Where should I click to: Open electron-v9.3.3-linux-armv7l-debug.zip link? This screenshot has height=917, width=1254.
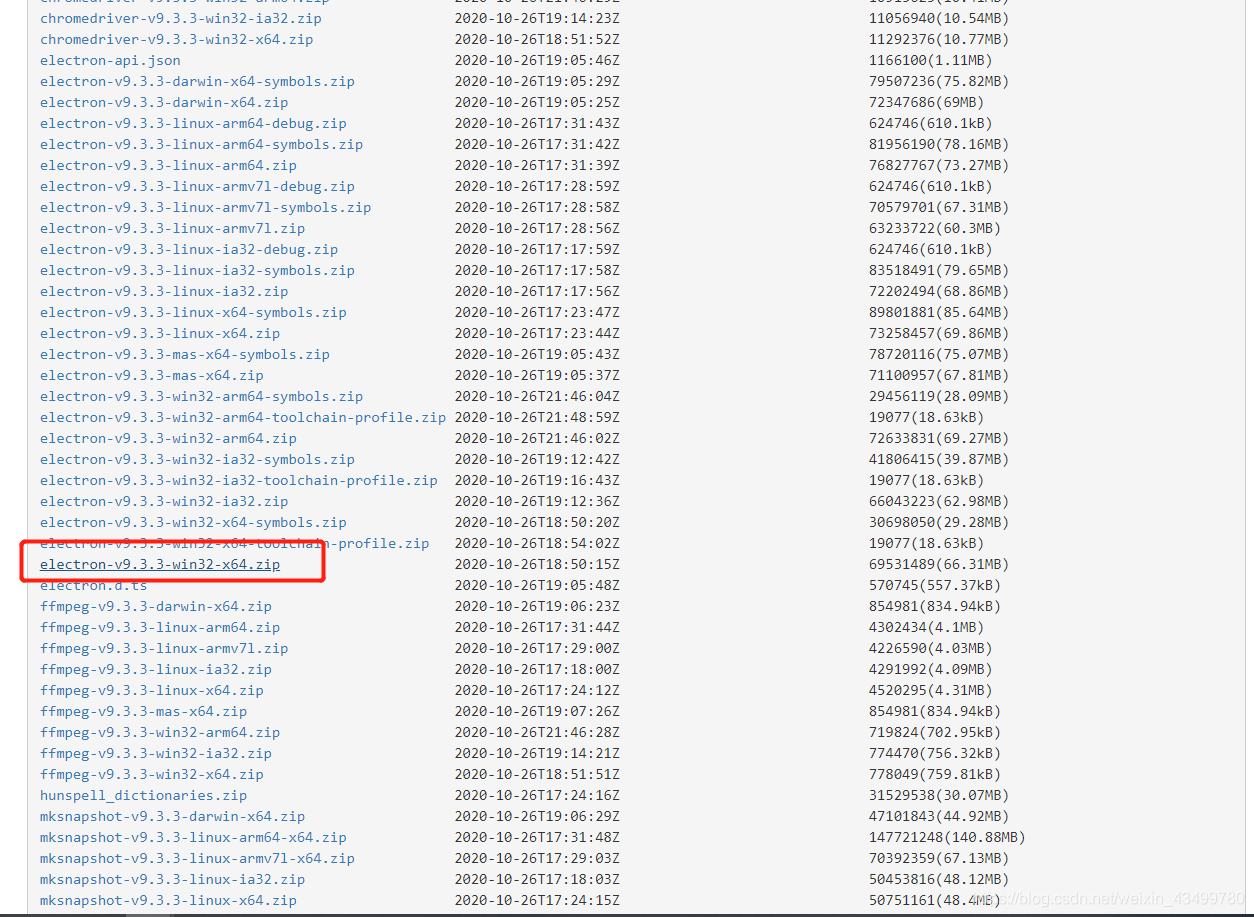click(197, 186)
